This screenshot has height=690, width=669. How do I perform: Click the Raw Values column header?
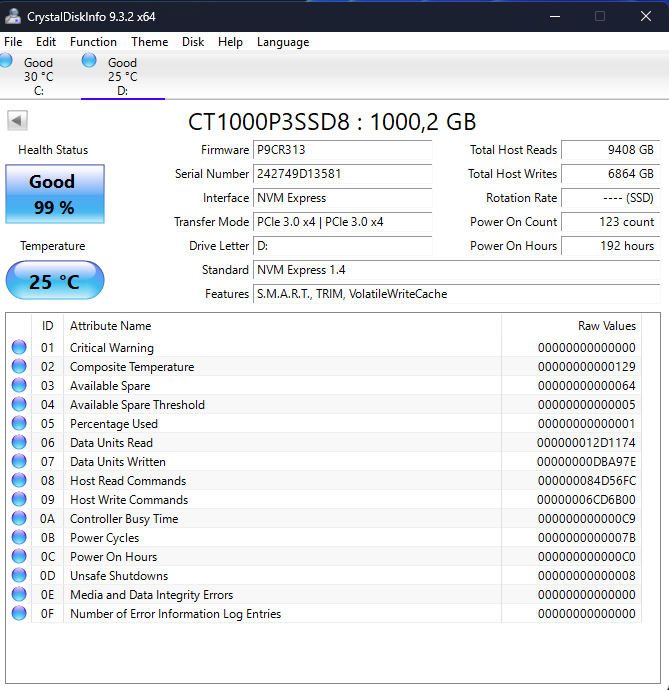pyautogui.click(x=606, y=326)
